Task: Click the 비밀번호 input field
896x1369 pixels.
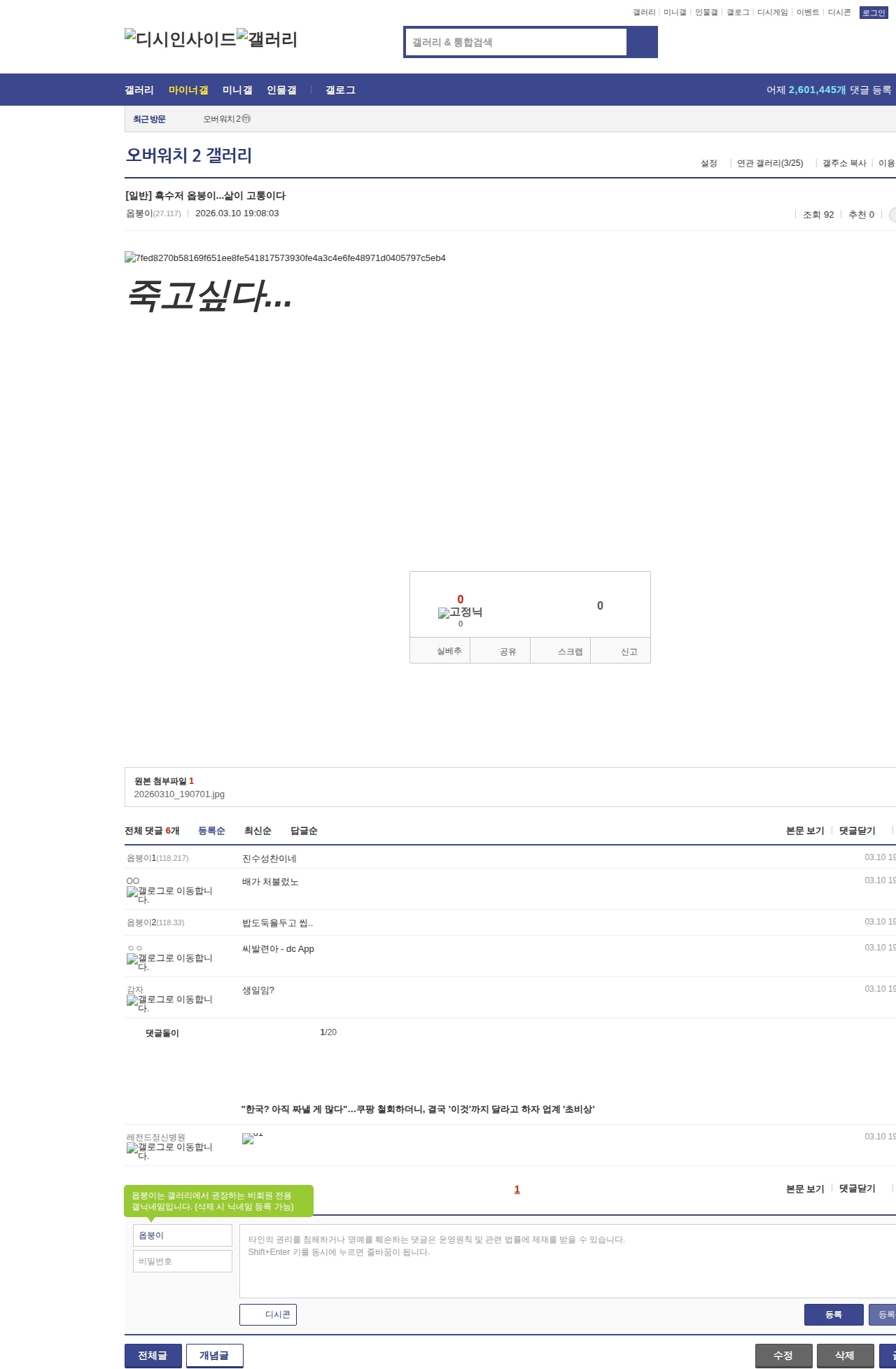Action: pos(183,1261)
